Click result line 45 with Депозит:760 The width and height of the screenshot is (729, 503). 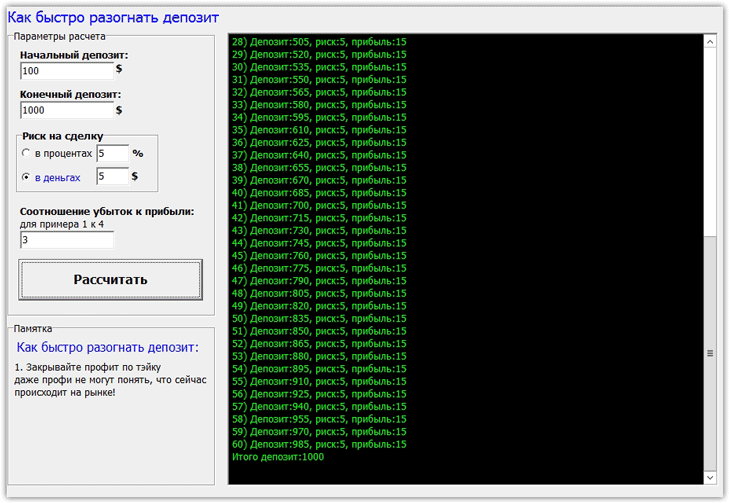319,255
